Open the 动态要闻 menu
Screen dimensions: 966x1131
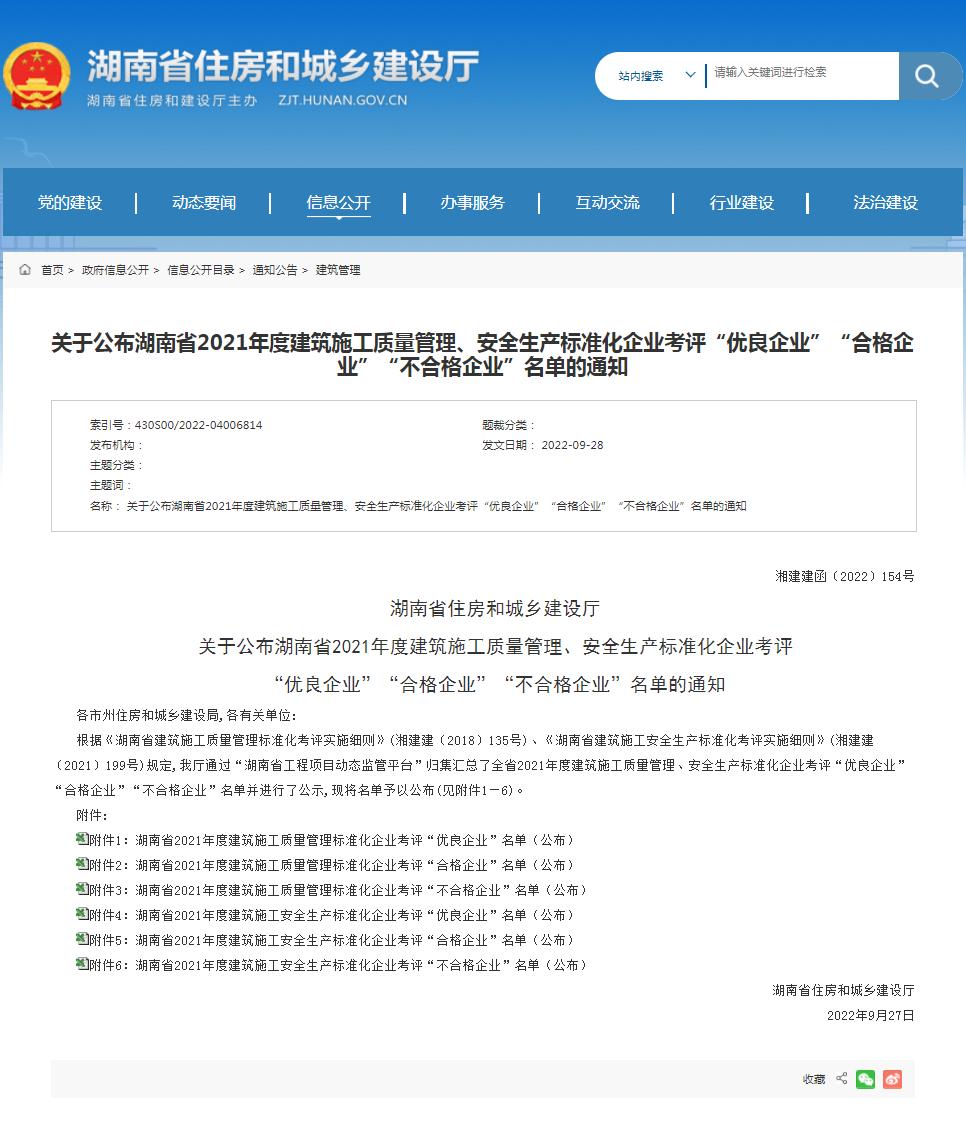[x=204, y=203]
